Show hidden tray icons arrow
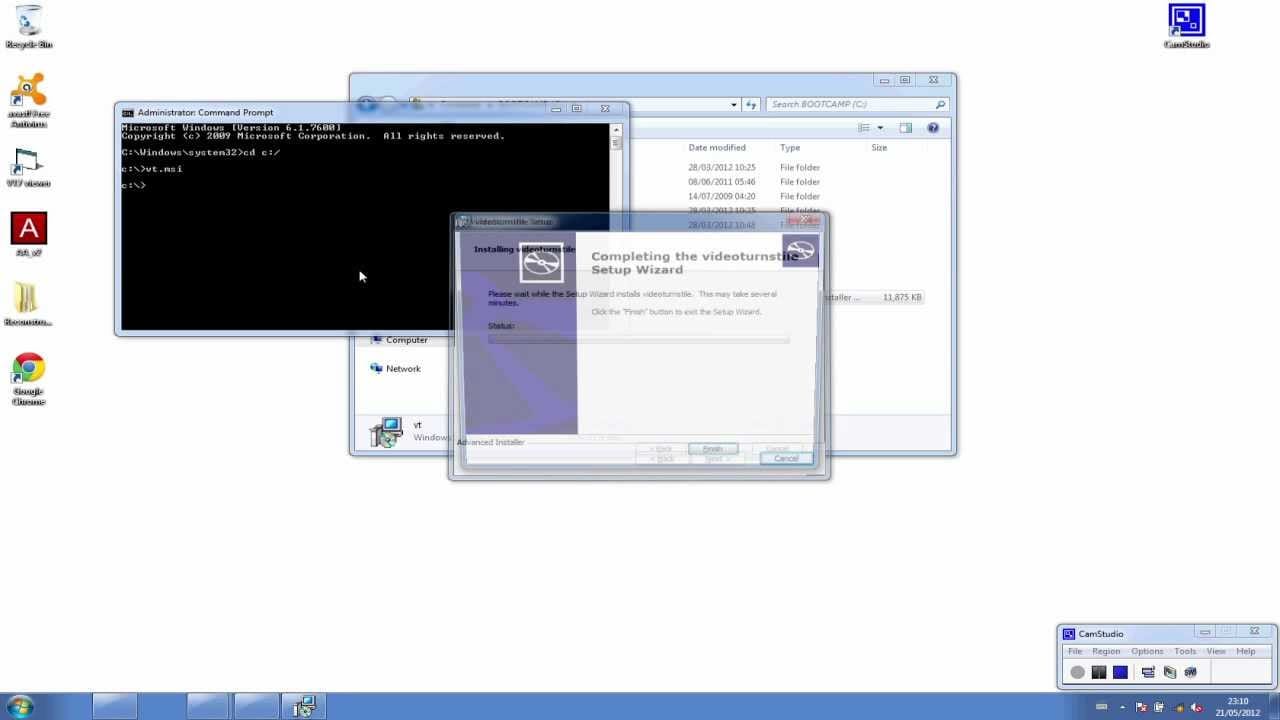The height and width of the screenshot is (720, 1280). (x=1123, y=707)
